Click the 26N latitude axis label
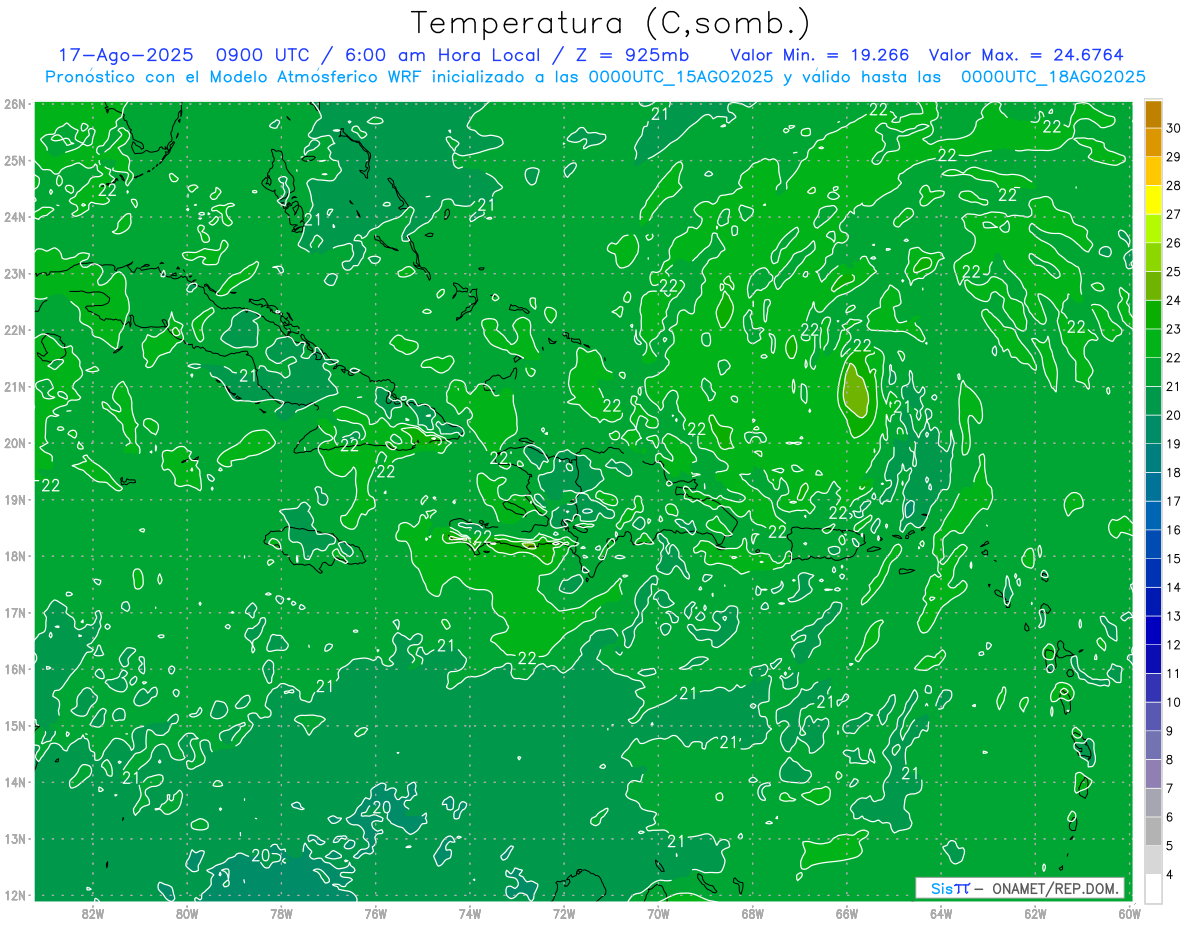The width and height of the screenshot is (1200, 927). tap(15, 104)
